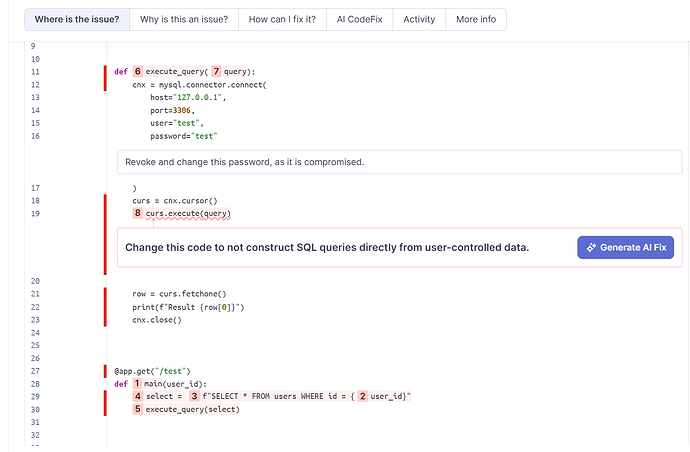The height and width of the screenshot is (452, 690).
Task: Open the Activity tab
Action: coord(419,20)
